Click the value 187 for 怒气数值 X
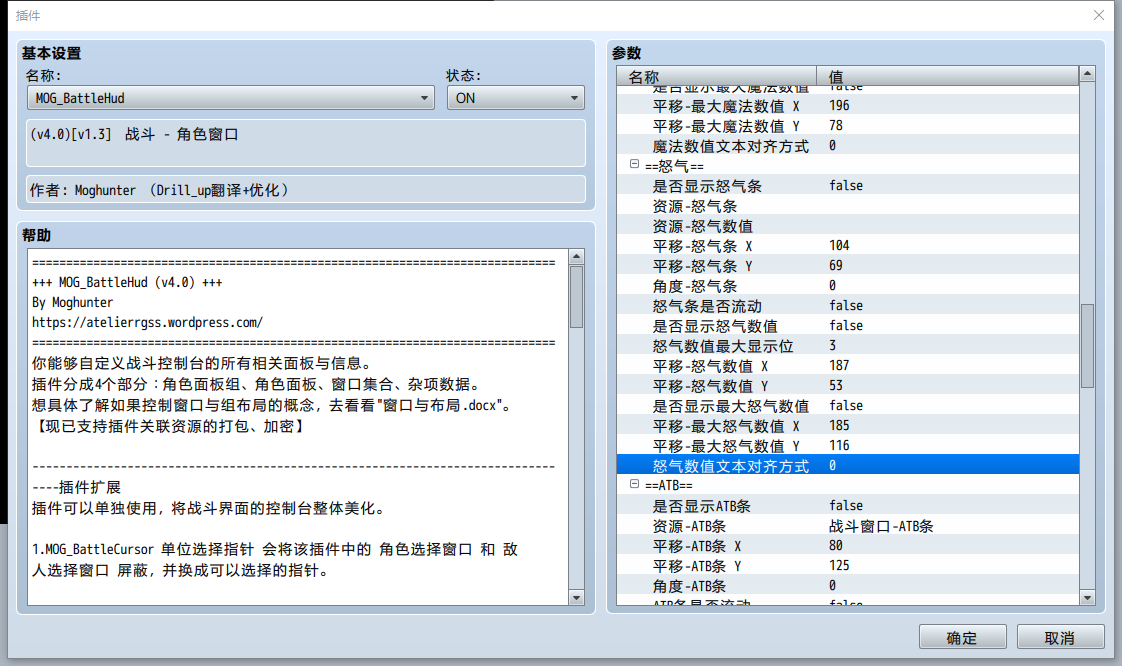The image size is (1122, 666). click(x=839, y=366)
